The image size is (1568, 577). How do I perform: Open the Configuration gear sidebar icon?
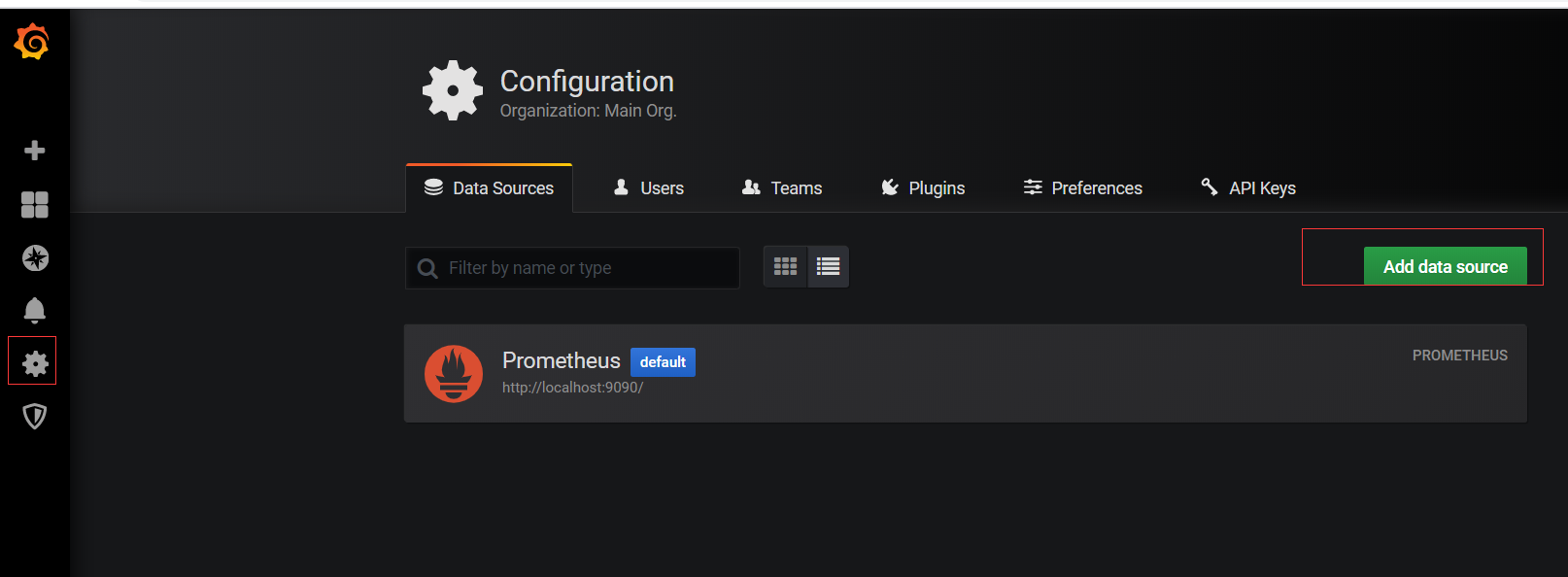pyautogui.click(x=35, y=363)
